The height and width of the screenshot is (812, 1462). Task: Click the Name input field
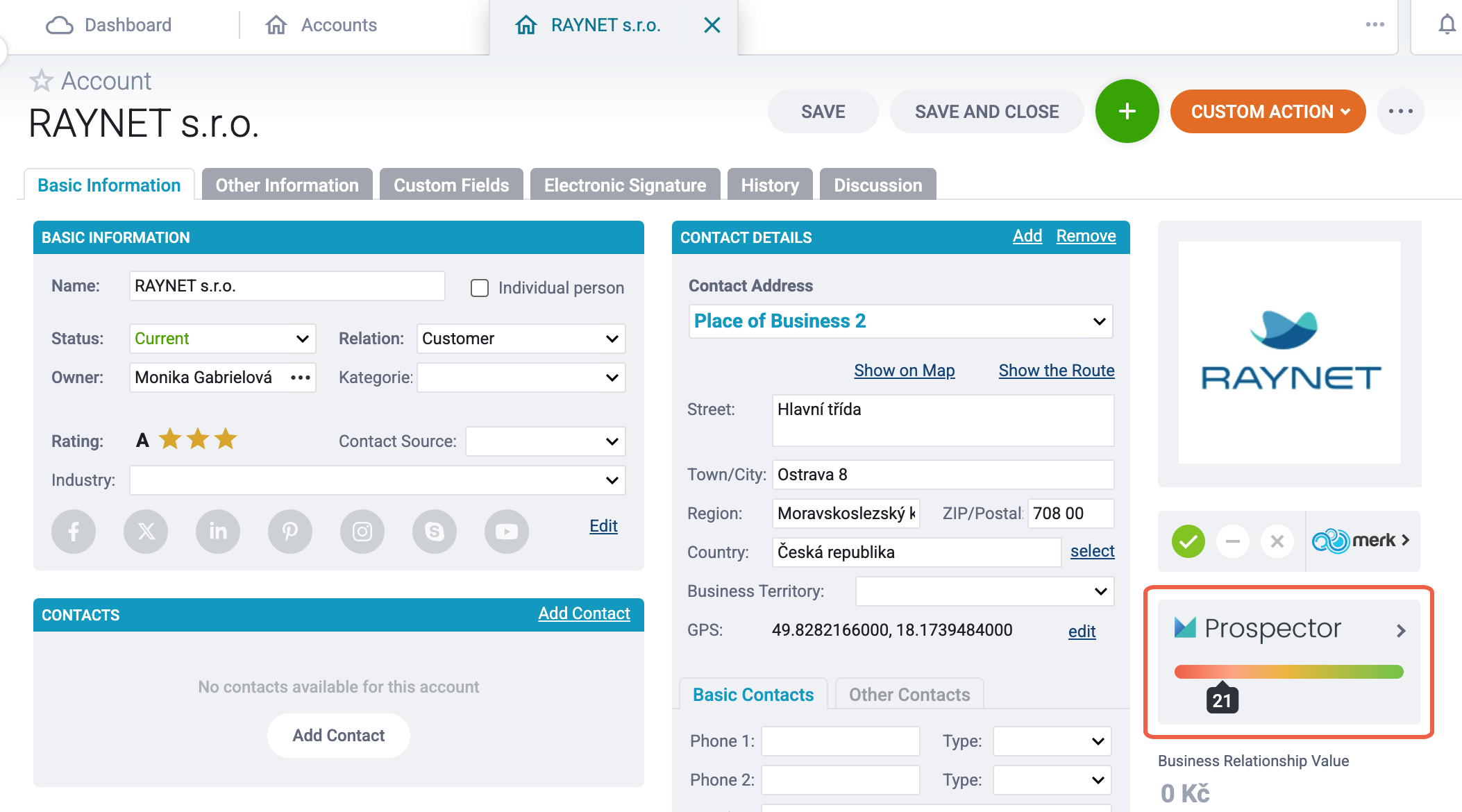click(x=287, y=286)
